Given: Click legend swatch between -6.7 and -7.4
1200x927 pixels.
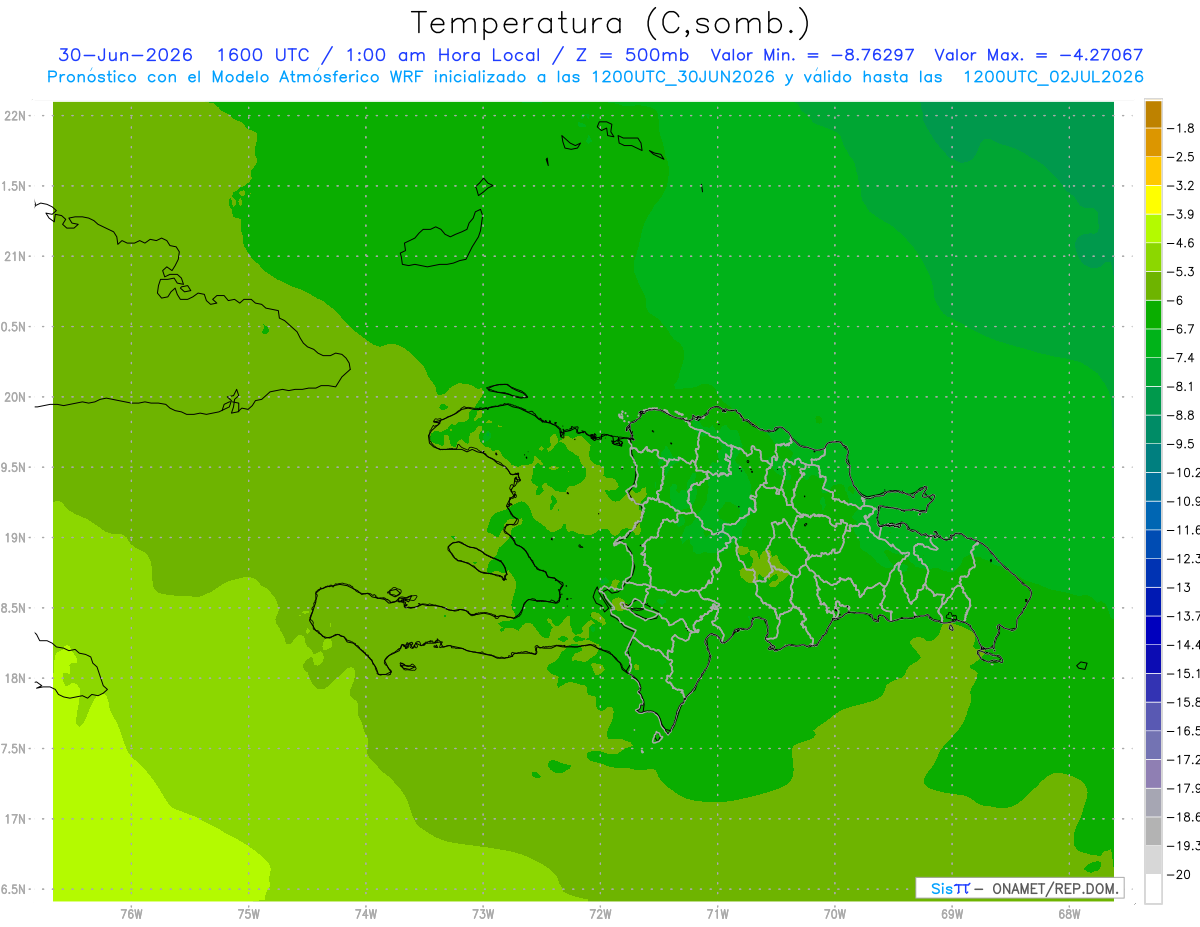Looking at the screenshot, I should click(x=1153, y=344).
